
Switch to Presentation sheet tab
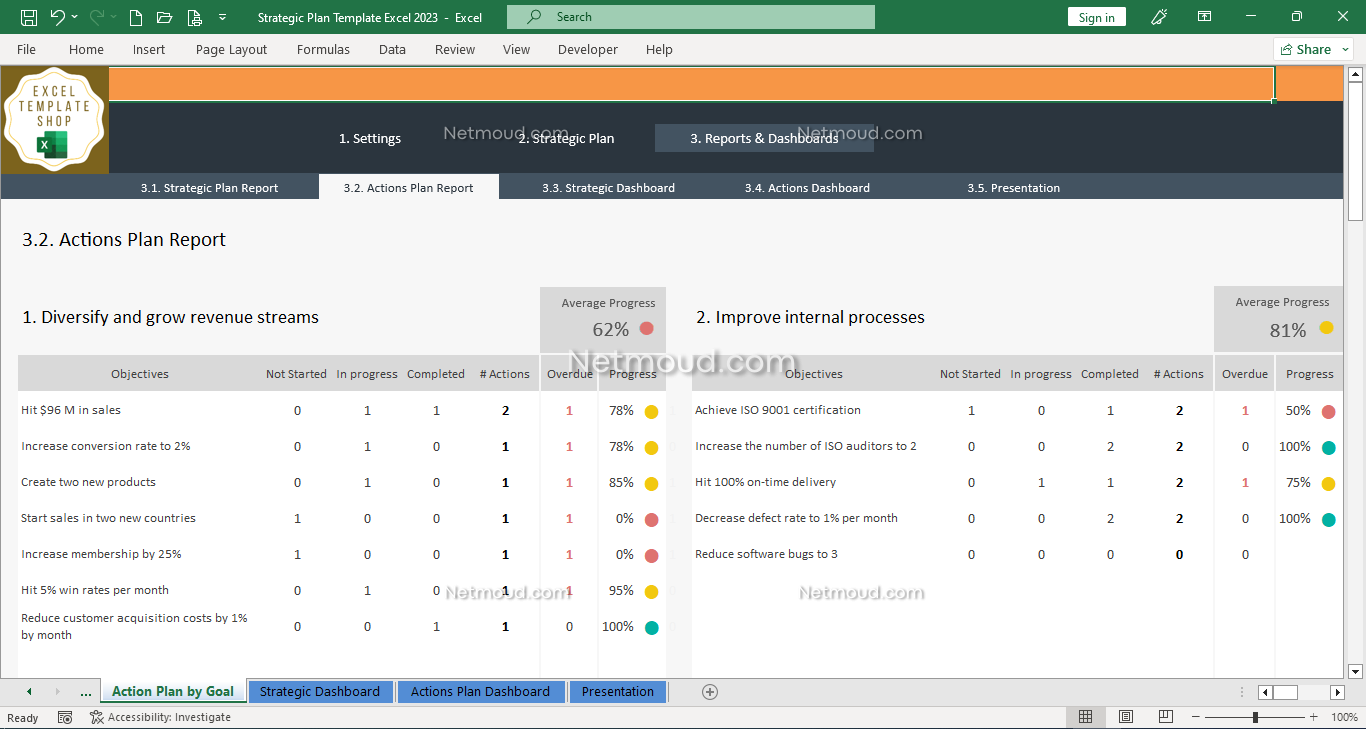pyautogui.click(x=618, y=691)
